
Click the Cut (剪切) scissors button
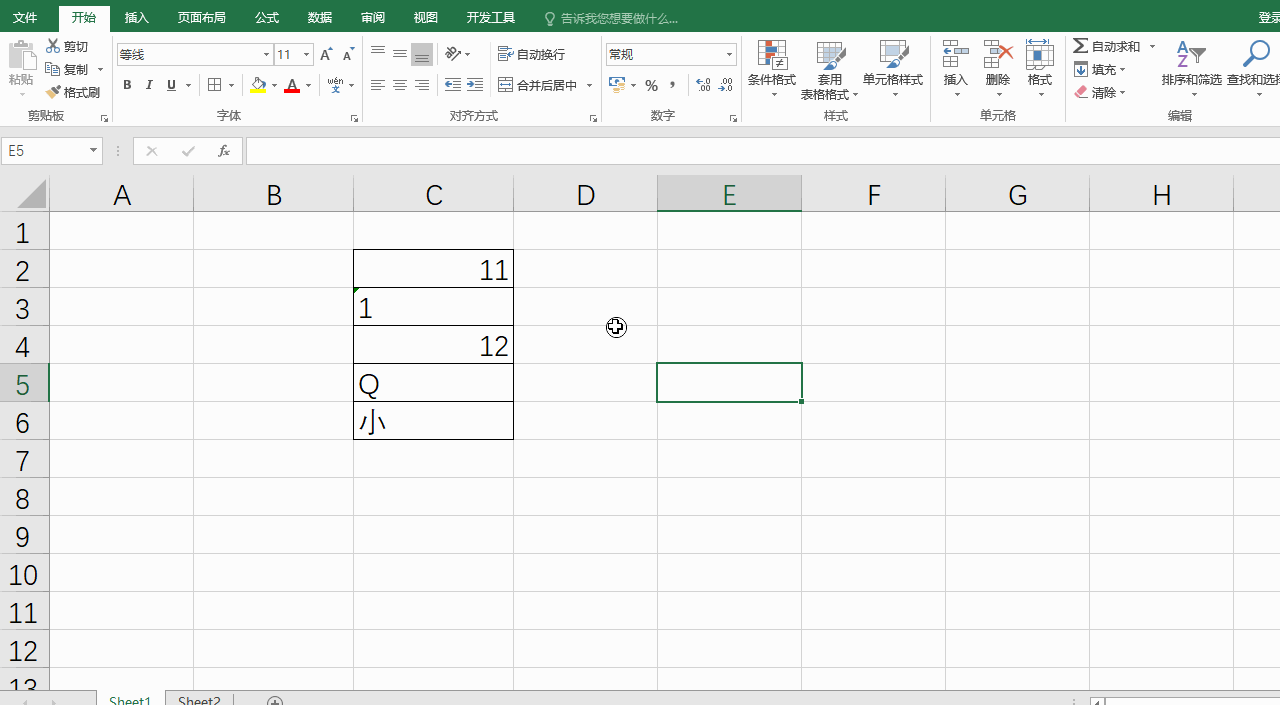coord(67,47)
